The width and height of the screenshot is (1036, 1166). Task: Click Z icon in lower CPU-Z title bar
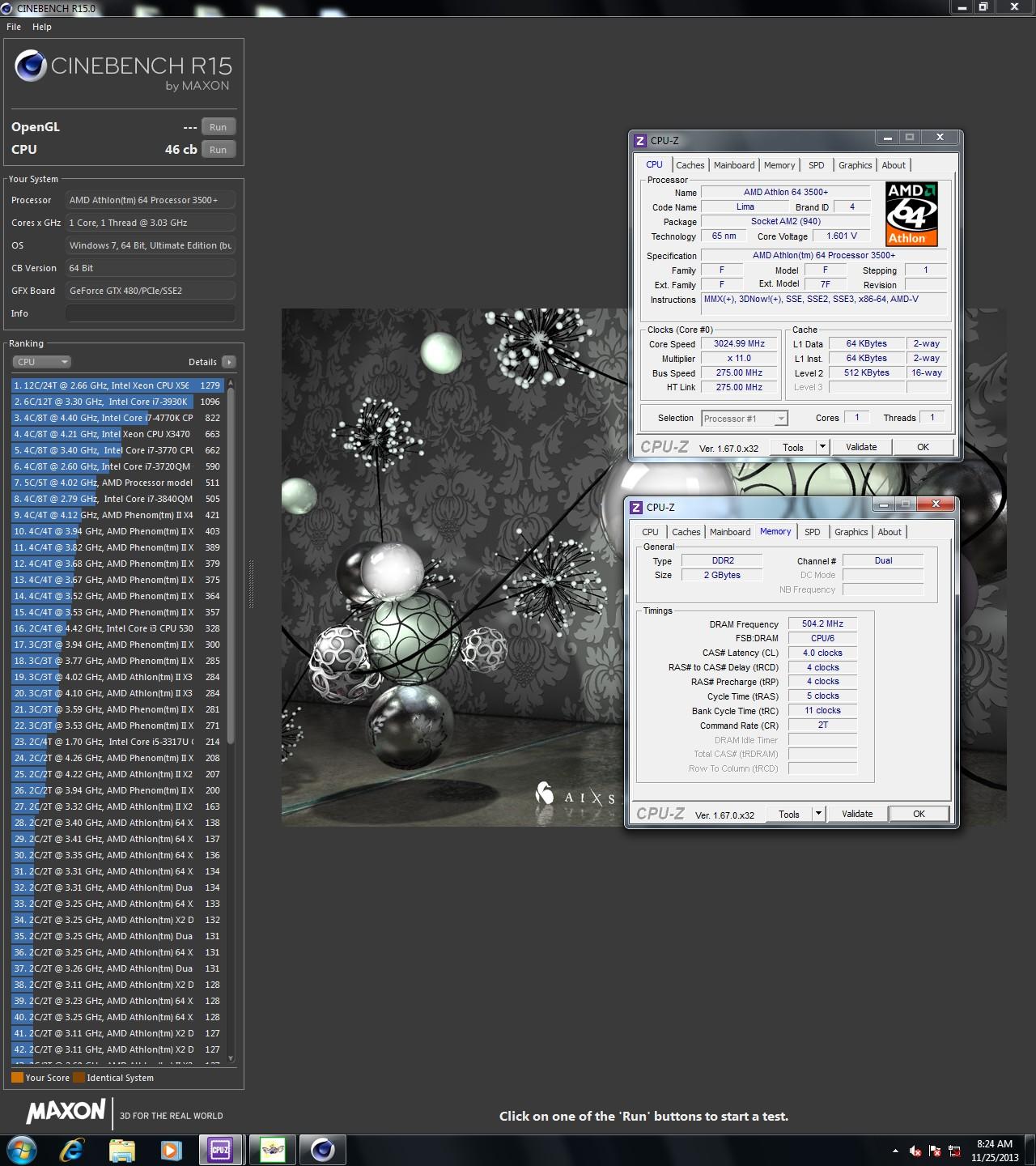click(x=636, y=508)
